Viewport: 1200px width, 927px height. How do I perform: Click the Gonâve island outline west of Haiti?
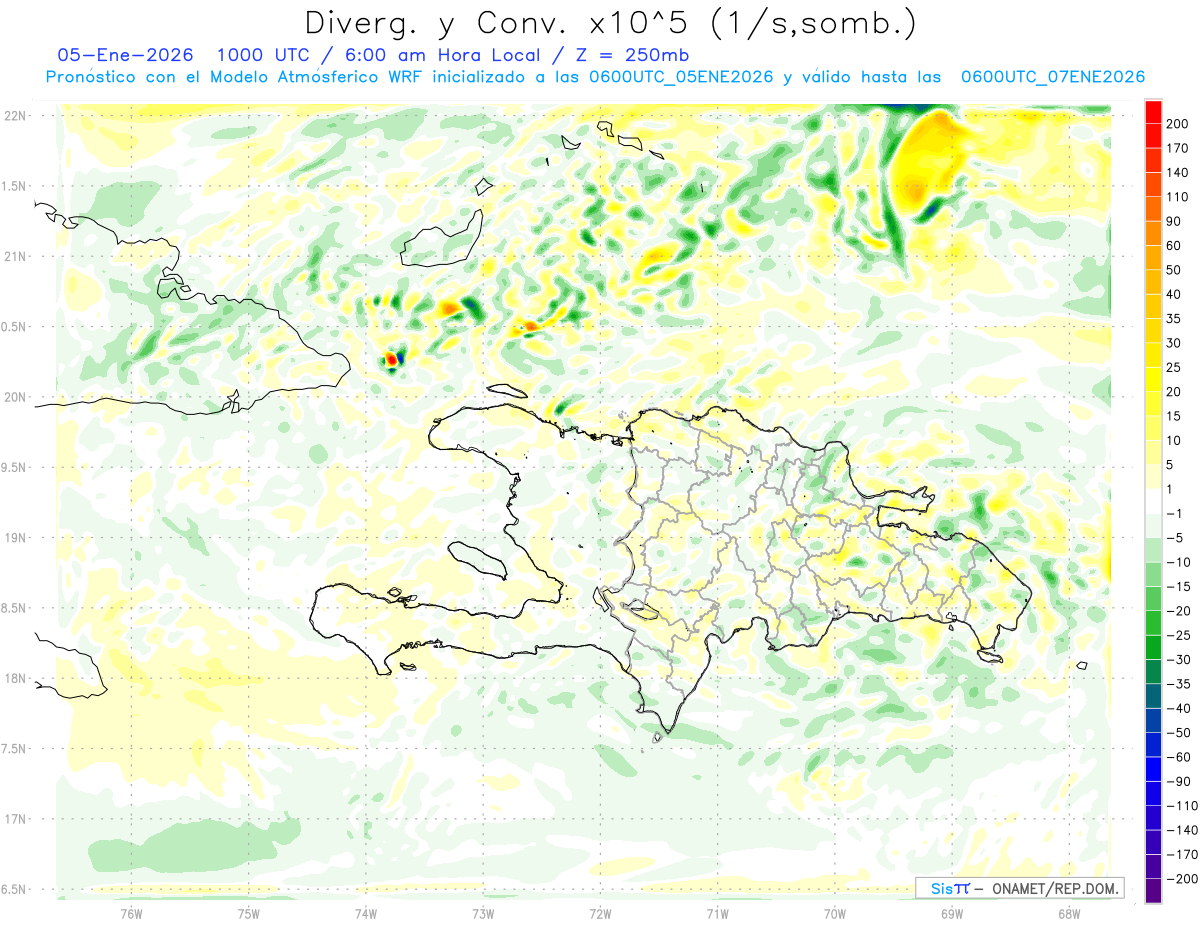pyautogui.click(x=478, y=560)
